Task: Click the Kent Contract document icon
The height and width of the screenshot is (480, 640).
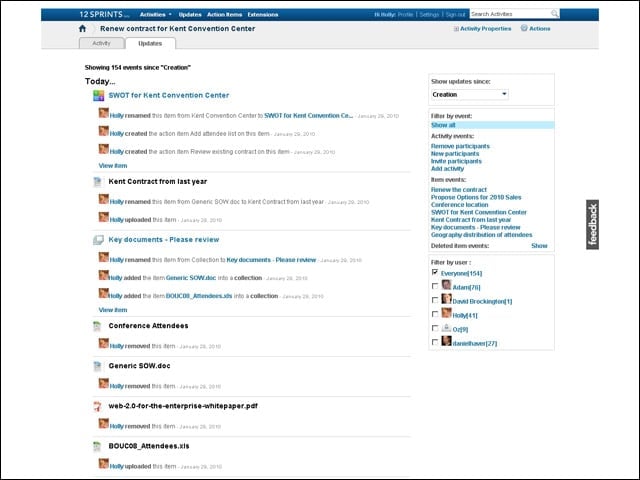Action: click(x=97, y=182)
